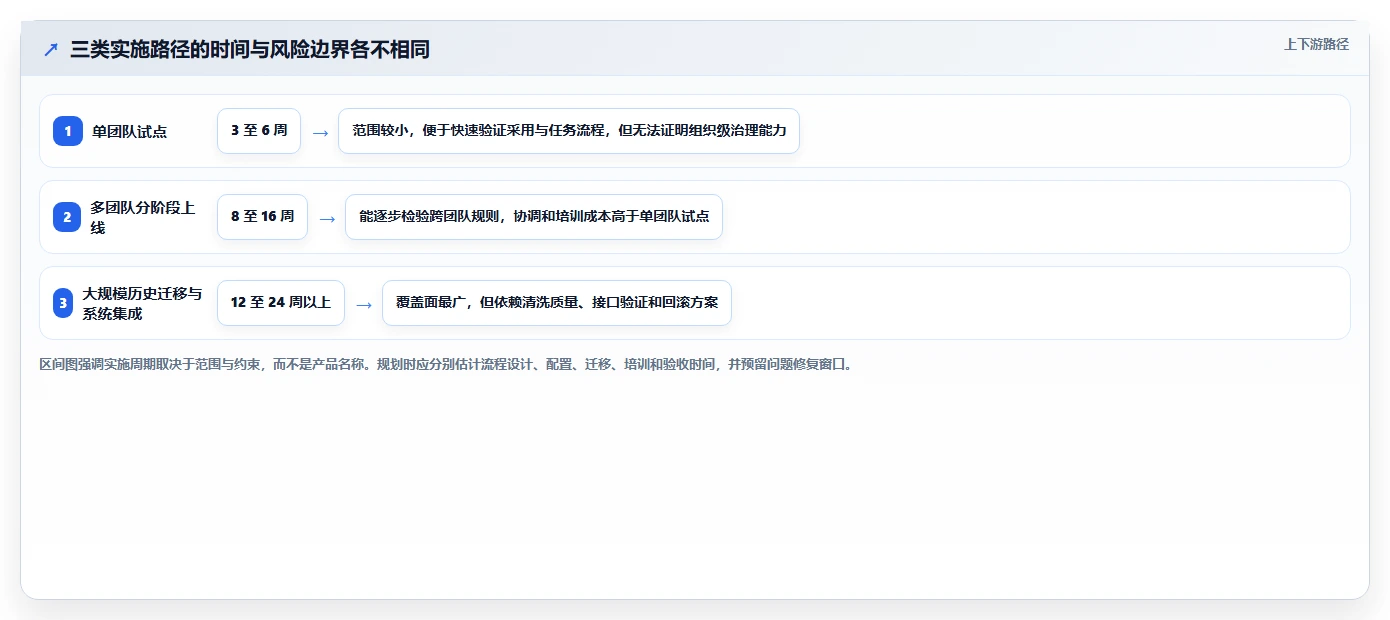
Task: Select the 大规模历史迁移与系统集成 label
Action: [142, 303]
